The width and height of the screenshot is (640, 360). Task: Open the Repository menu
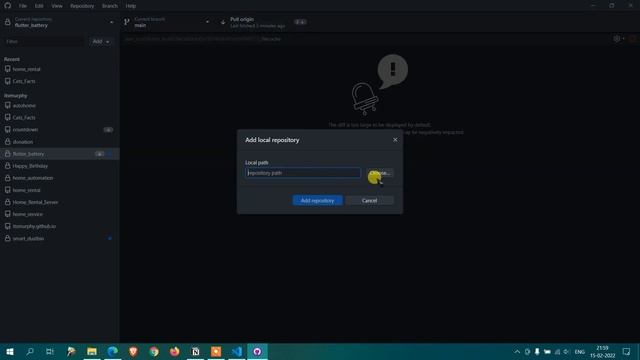point(82,6)
